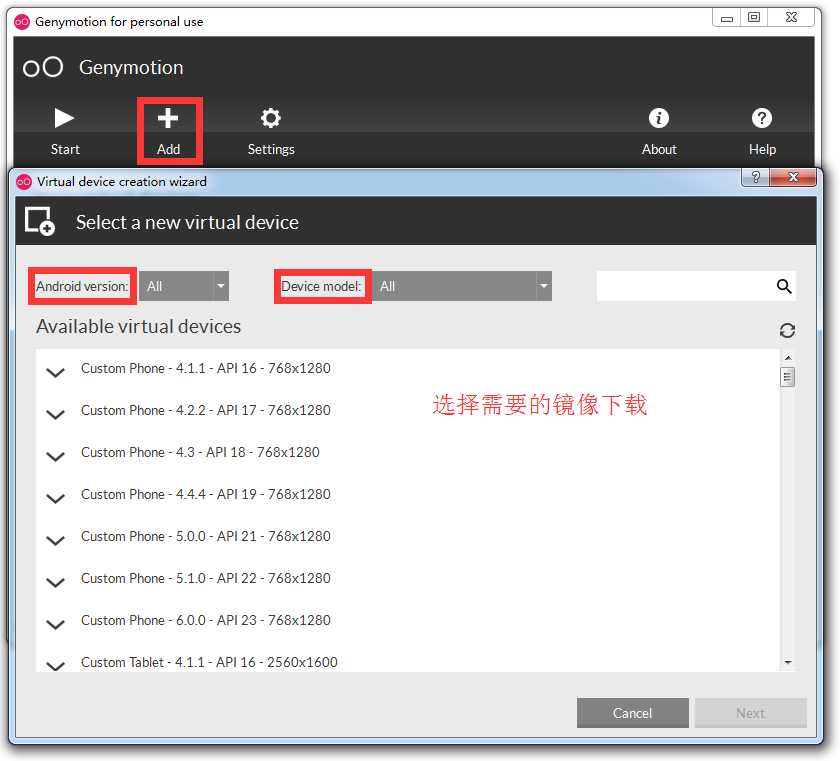Expand Custom Phone 4.4.4 API 19 entry

(55, 498)
